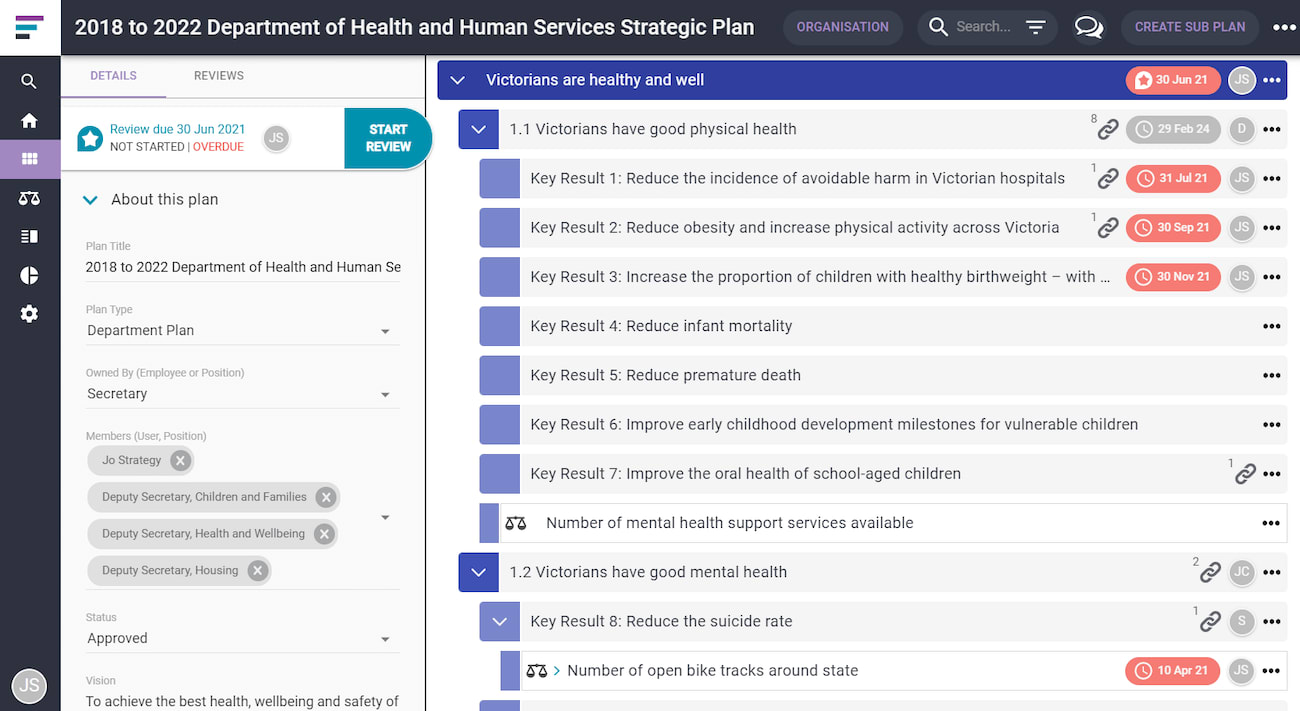This screenshot has height=711, width=1300.
Task: Collapse 1.1 Victorians have good physical health
Action: [478, 129]
